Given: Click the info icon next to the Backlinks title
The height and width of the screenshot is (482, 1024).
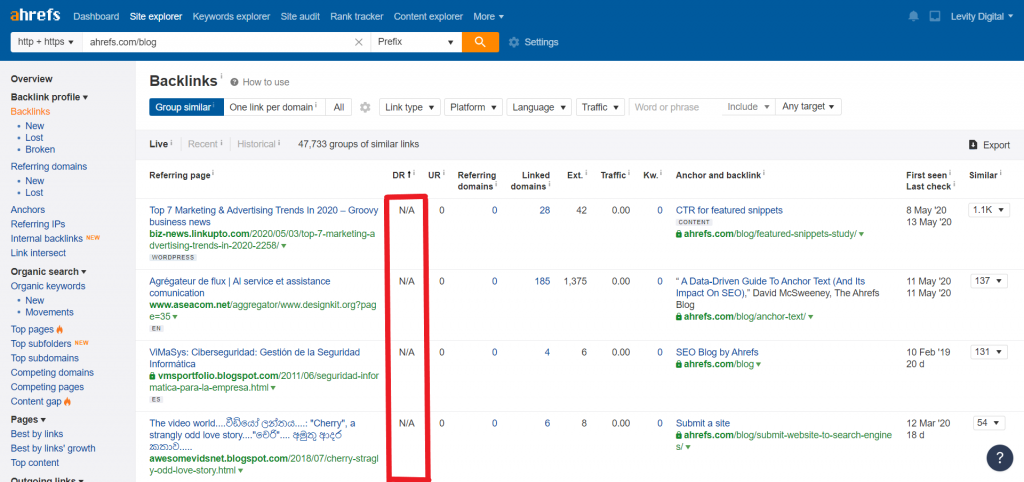Looking at the screenshot, I should [x=221, y=76].
